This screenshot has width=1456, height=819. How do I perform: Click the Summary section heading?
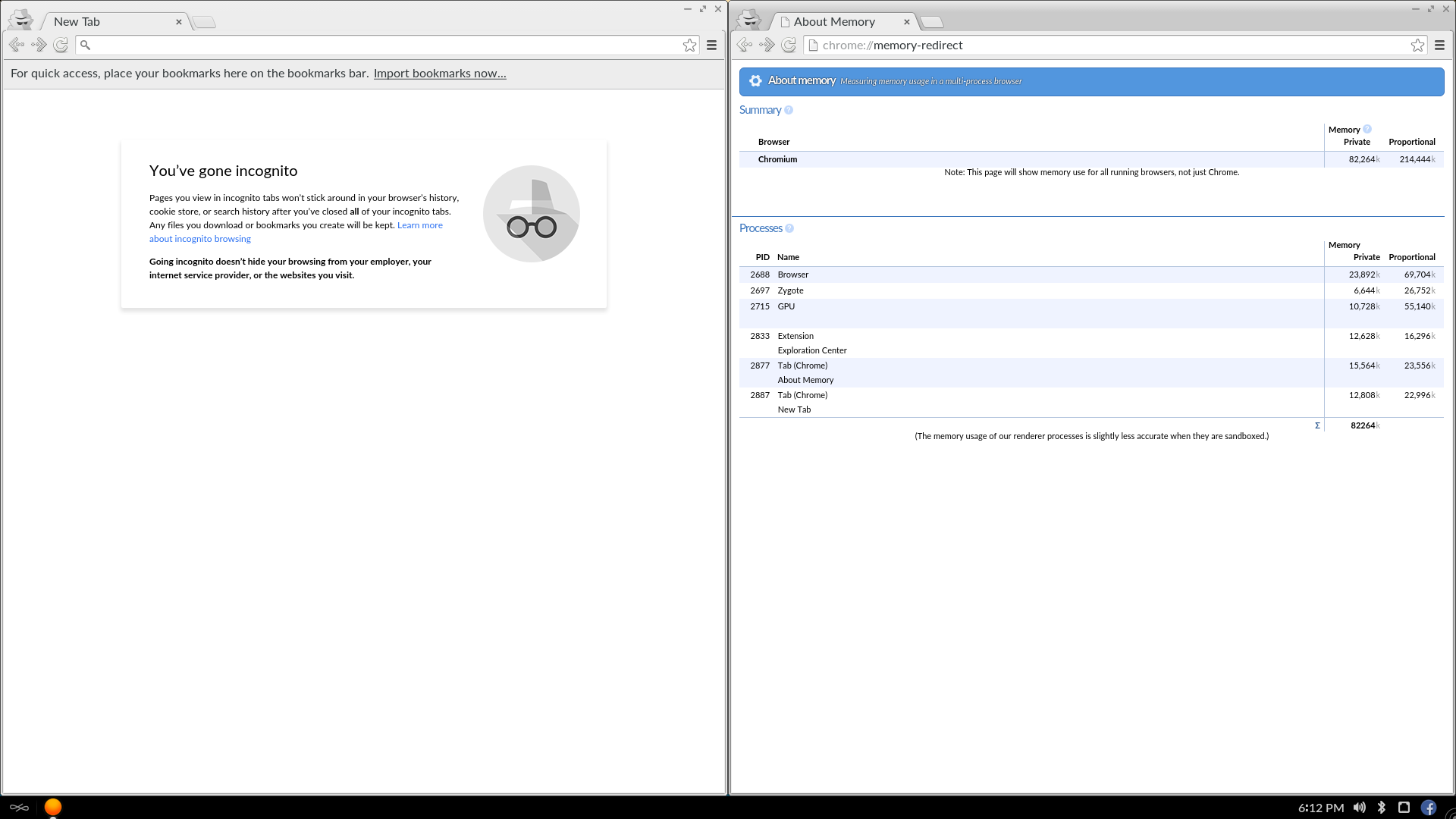[760, 110]
